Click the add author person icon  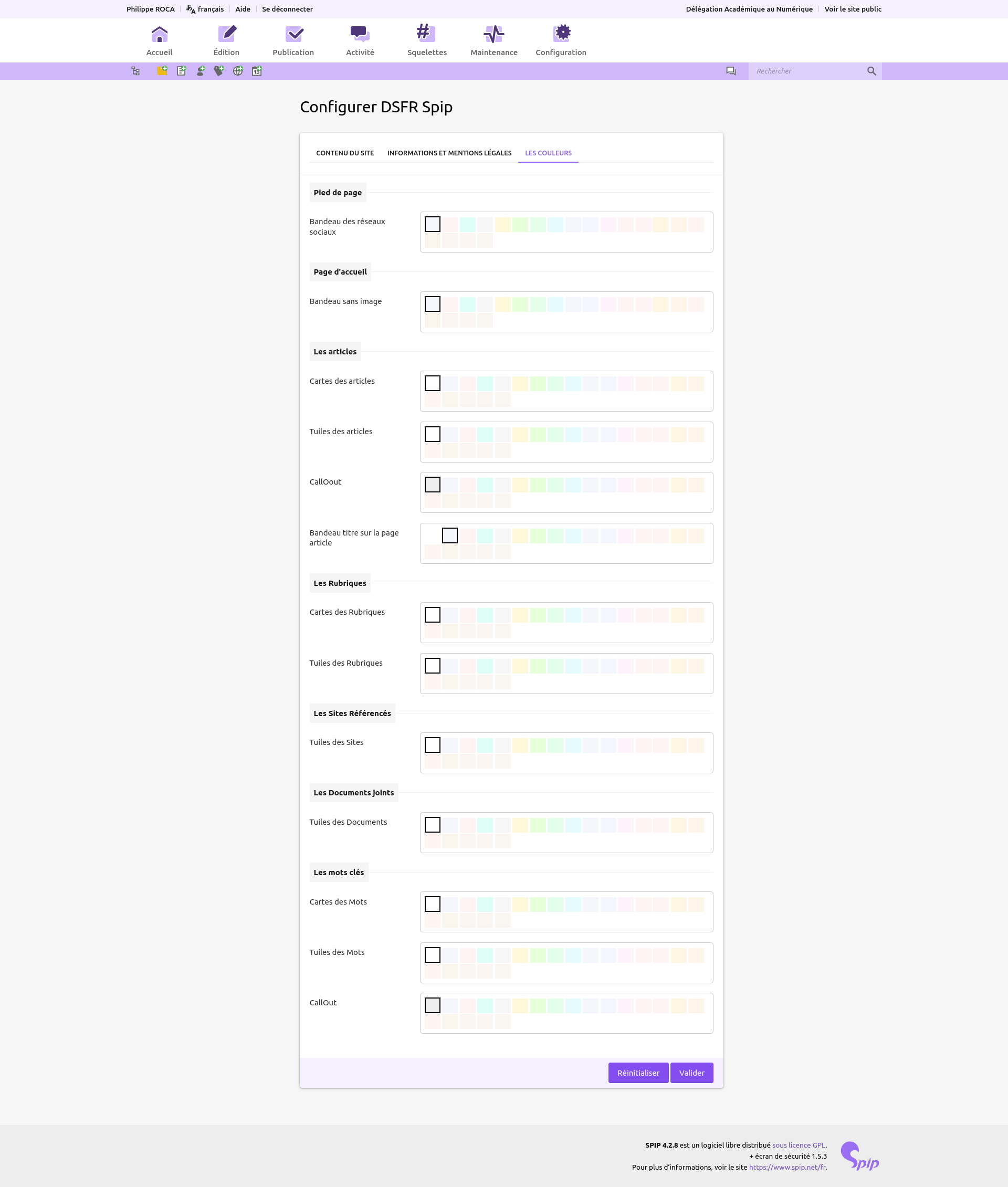201,71
